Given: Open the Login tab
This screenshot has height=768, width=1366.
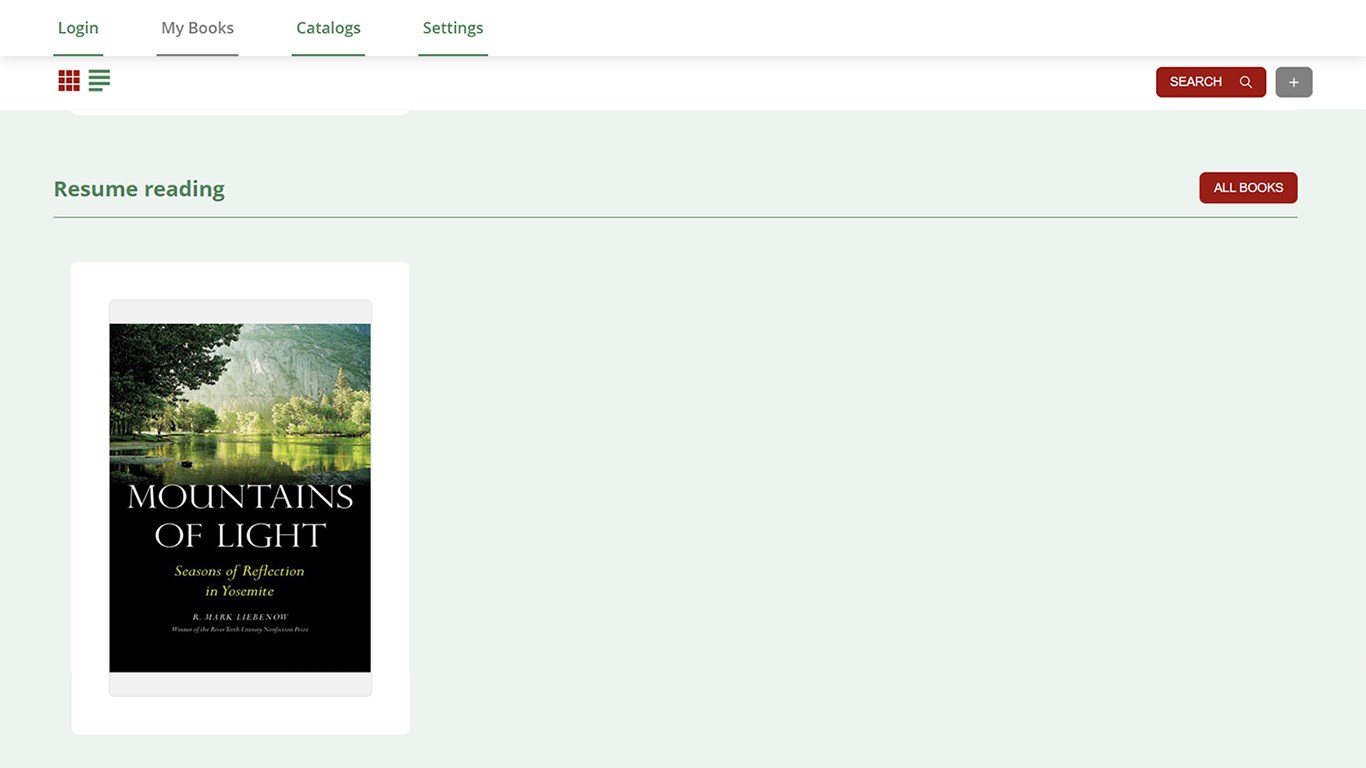Looking at the screenshot, I should click(78, 28).
